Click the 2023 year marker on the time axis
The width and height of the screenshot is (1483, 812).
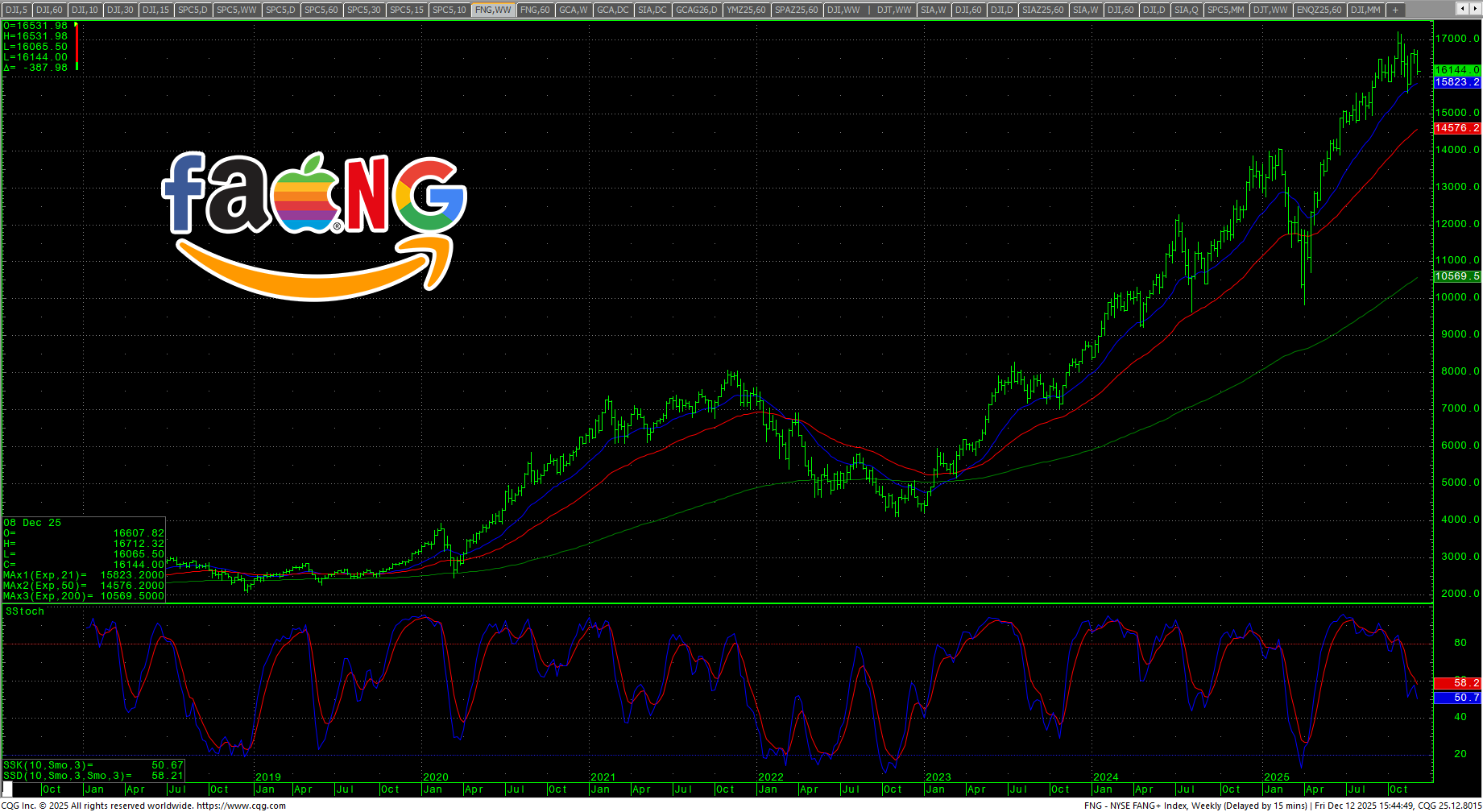[x=938, y=777]
